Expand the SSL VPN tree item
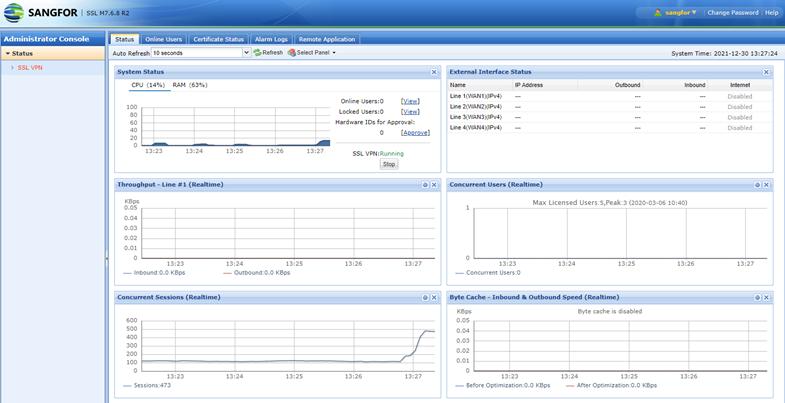This screenshot has width=785, height=403. [12, 68]
